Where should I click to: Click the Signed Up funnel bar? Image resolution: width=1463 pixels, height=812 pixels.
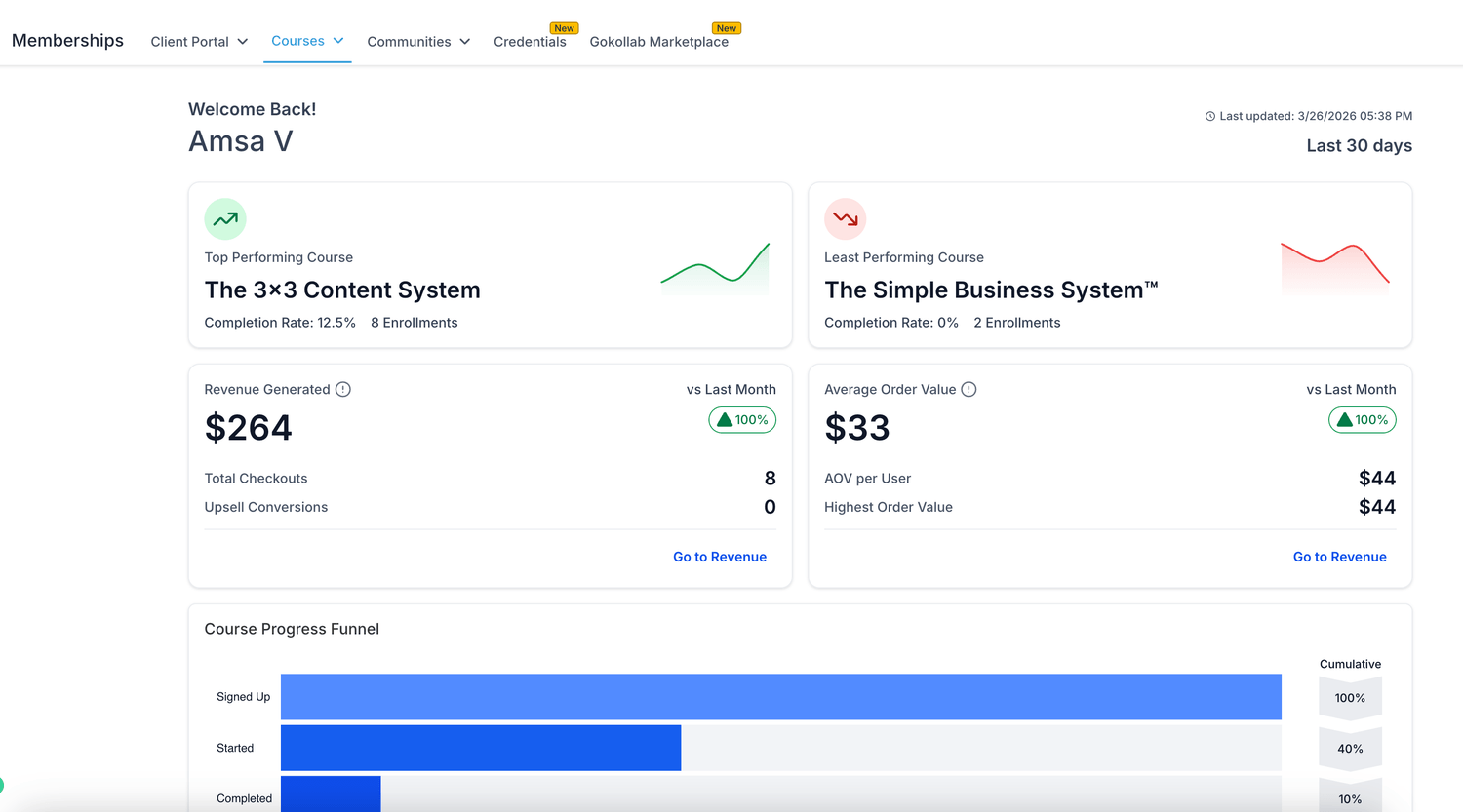point(780,697)
